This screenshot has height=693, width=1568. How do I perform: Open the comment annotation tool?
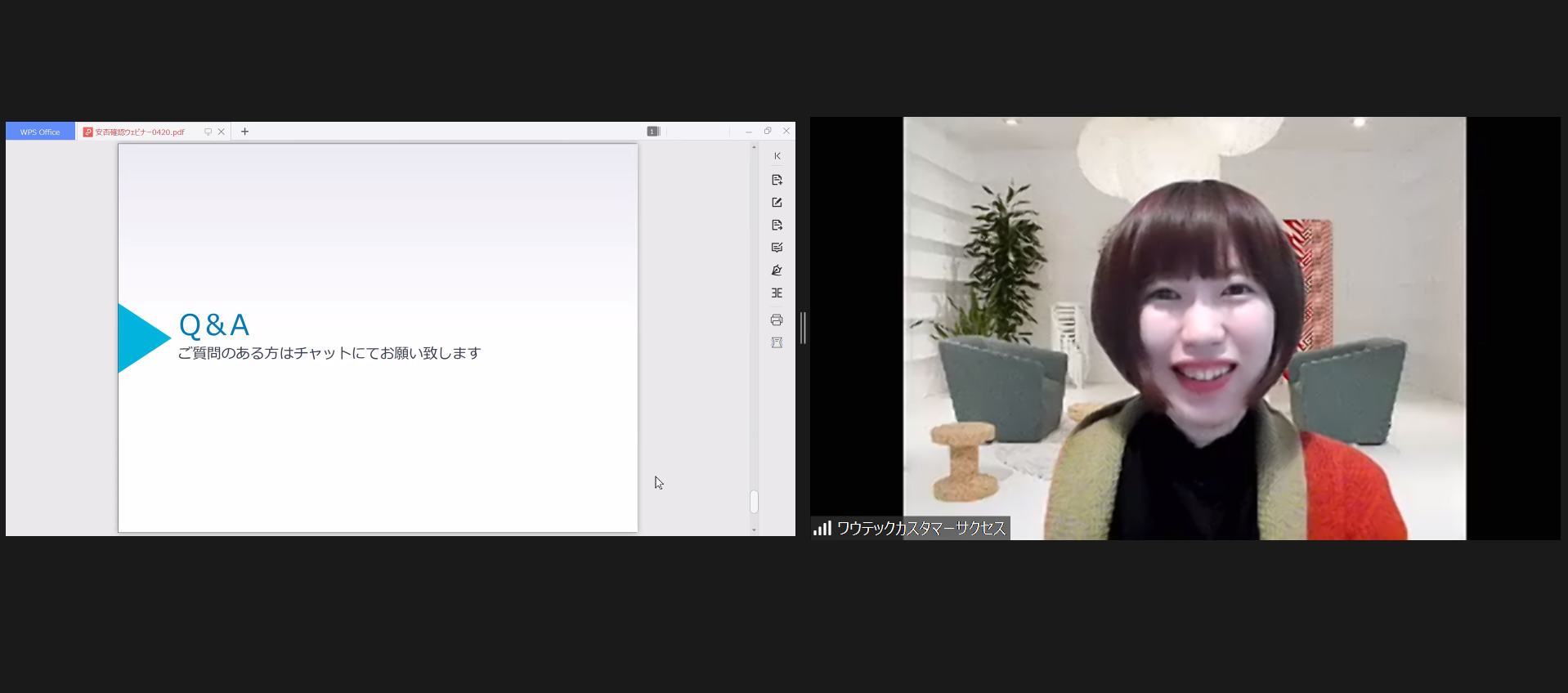pyautogui.click(x=777, y=248)
